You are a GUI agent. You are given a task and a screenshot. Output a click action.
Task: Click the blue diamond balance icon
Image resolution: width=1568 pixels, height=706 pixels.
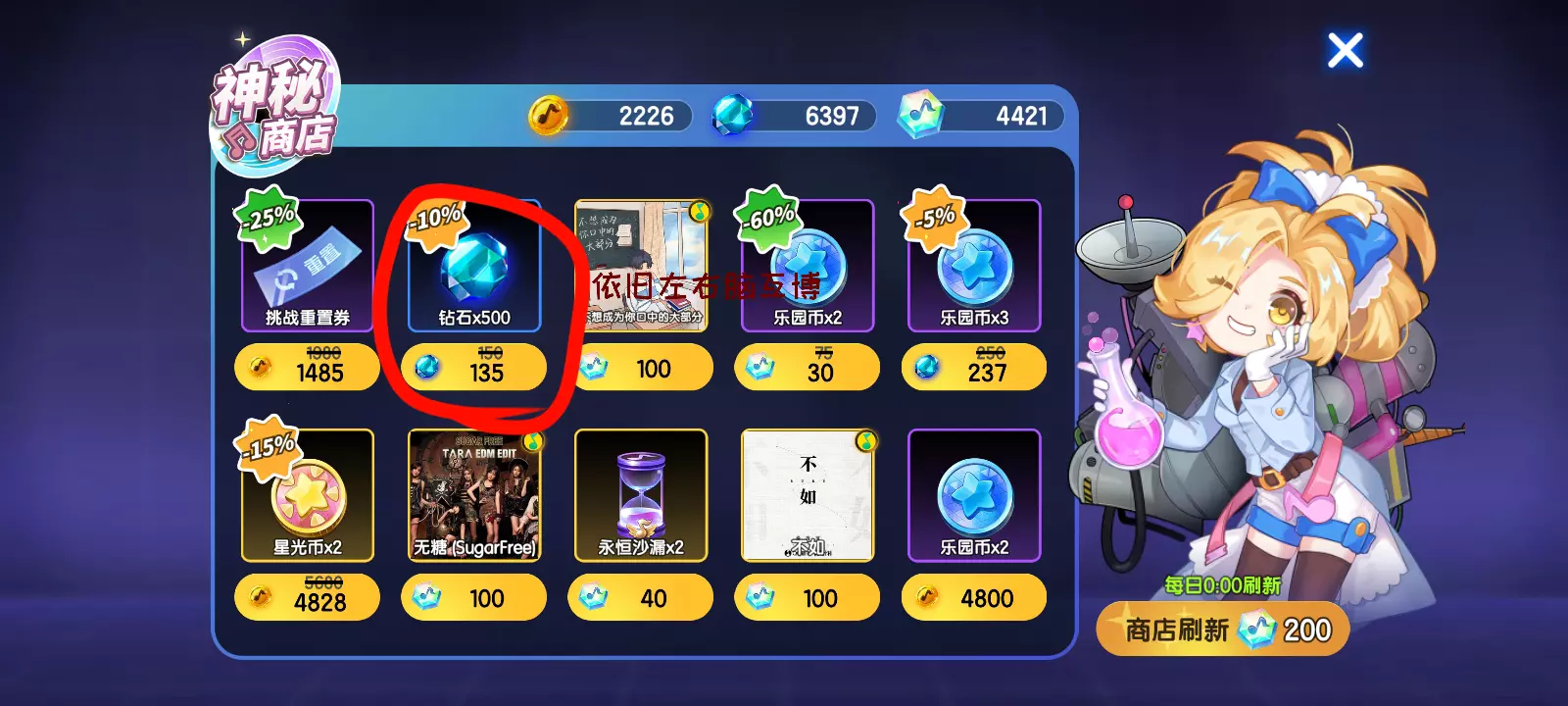point(732,116)
